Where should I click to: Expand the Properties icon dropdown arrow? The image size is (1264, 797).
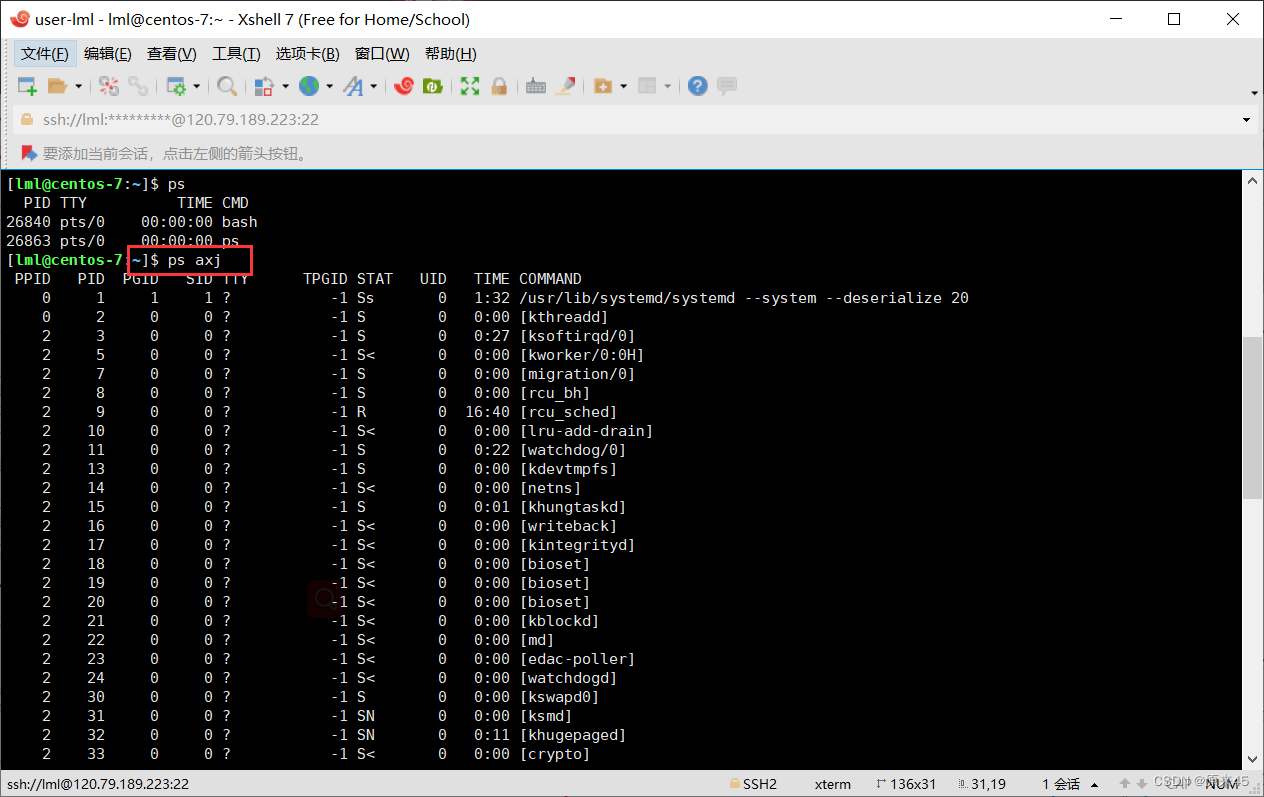coord(196,87)
